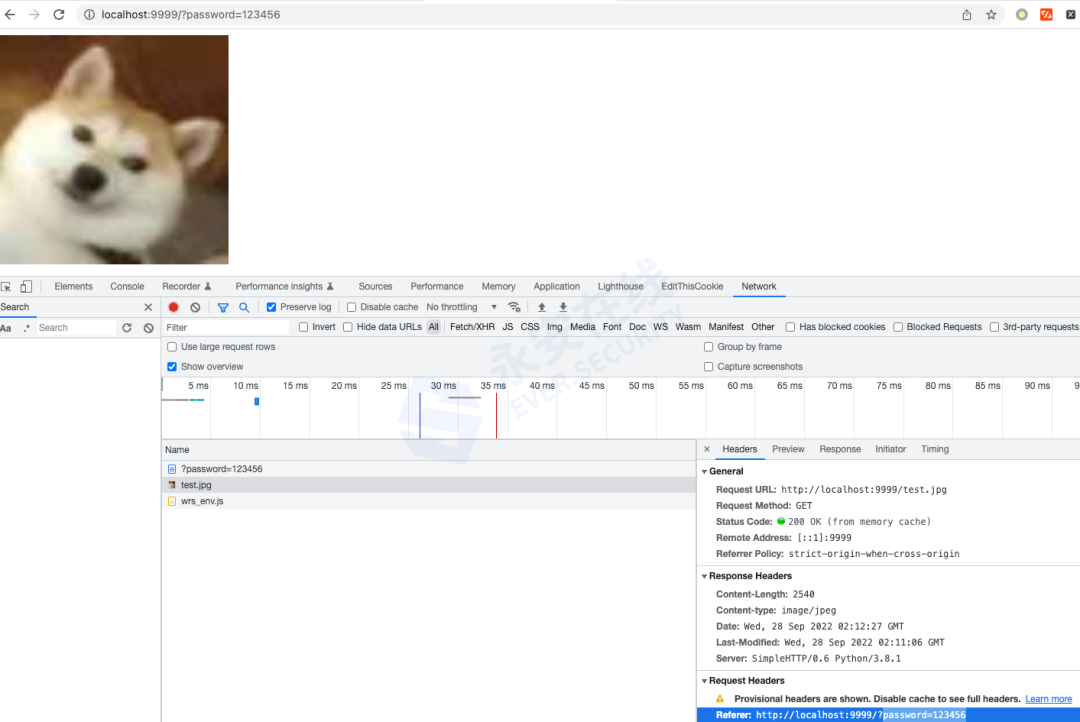
Task: Show the Preview tab of request
Action: [788, 449]
